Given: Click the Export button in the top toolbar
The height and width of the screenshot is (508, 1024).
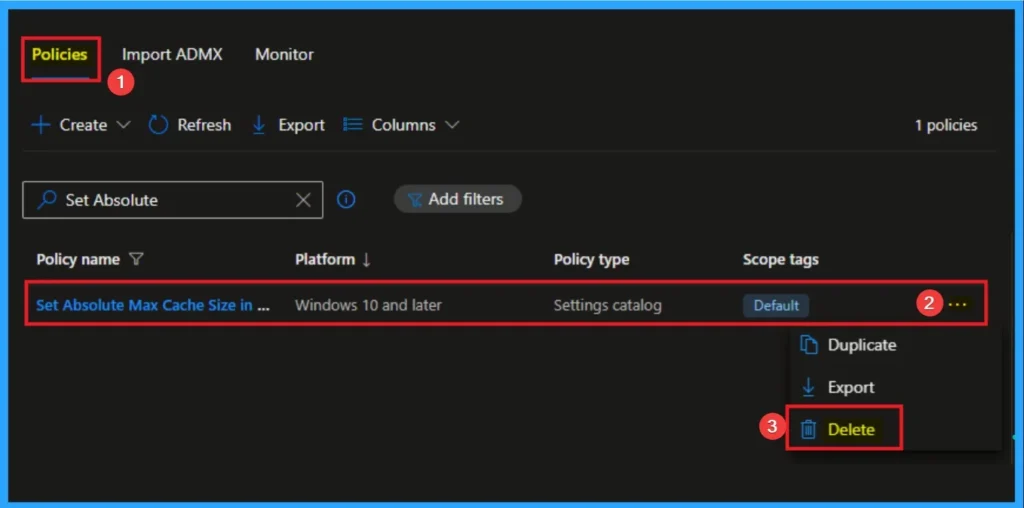Looking at the screenshot, I should tap(288, 125).
